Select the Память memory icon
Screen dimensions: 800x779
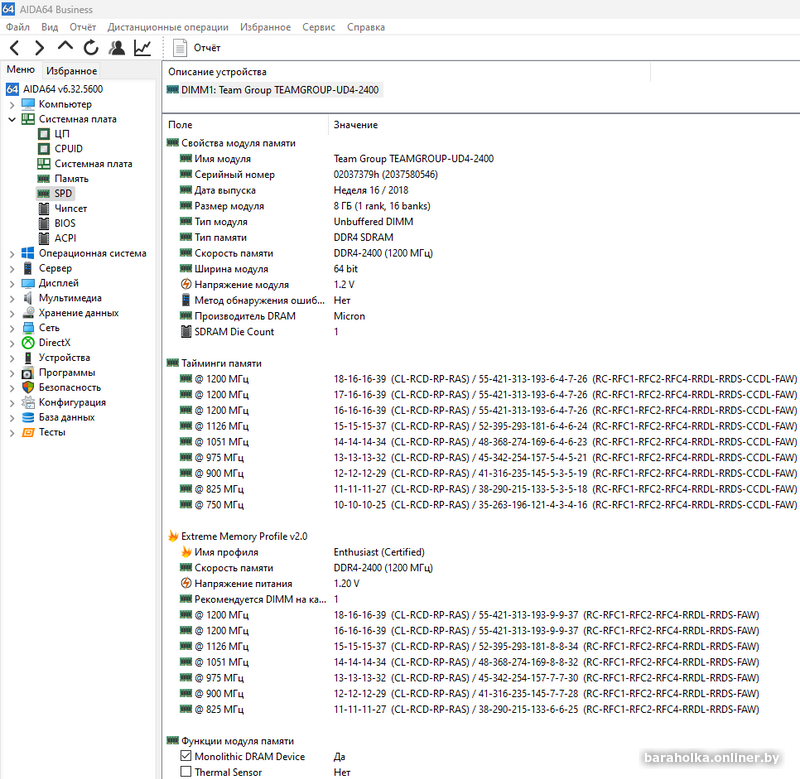pyautogui.click(x=44, y=179)
